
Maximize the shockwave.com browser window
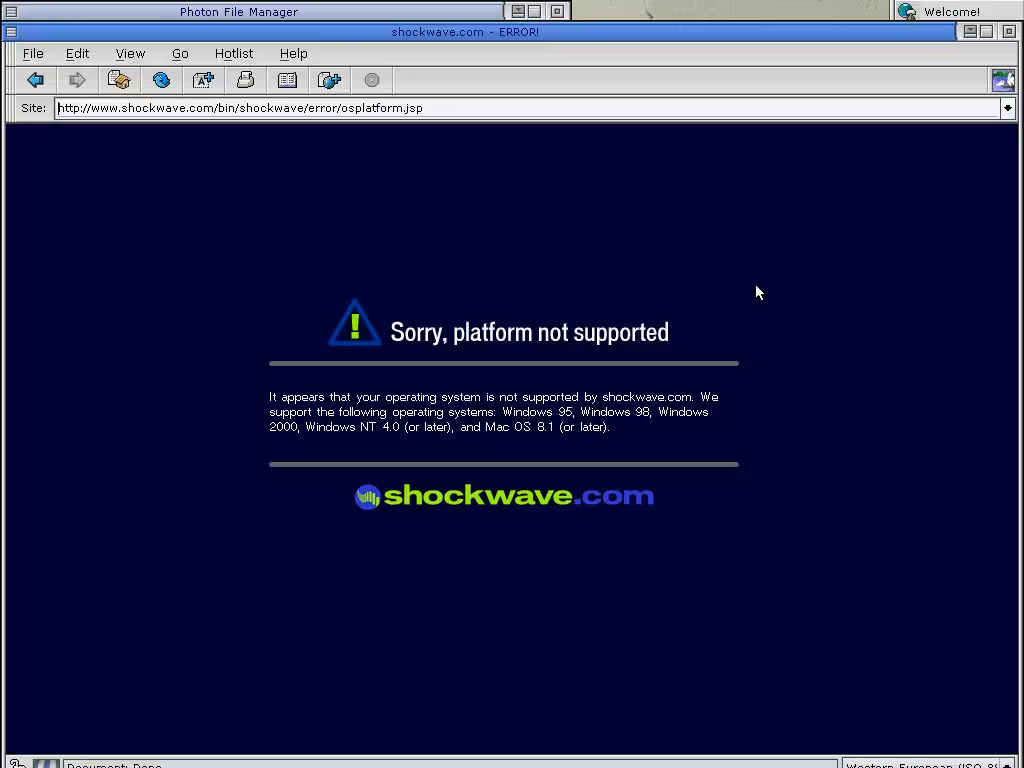pyautogui.click(x=986, y=31)
